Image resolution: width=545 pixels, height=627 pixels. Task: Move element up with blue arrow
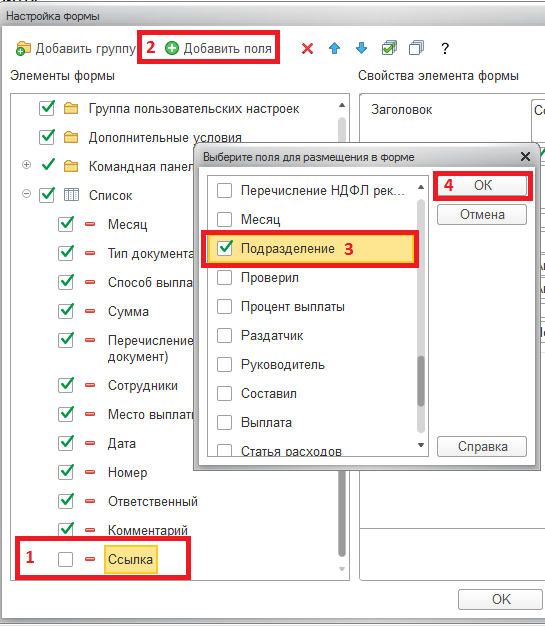334,48
